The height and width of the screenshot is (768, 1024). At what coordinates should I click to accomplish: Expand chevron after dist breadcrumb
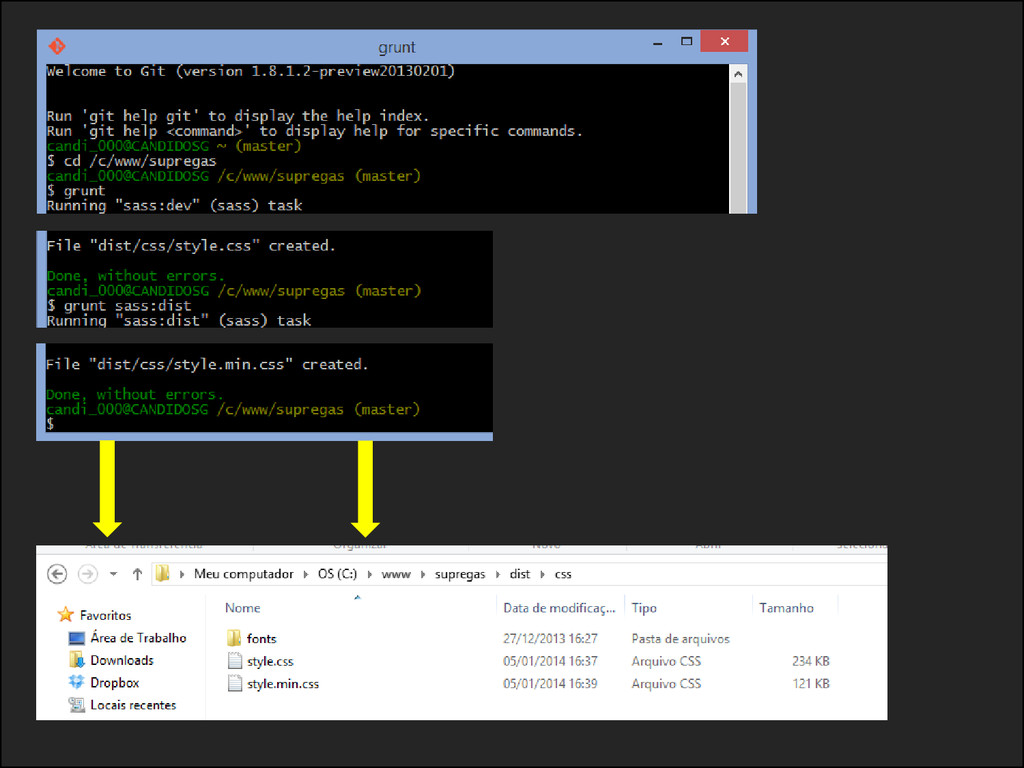pos(542,574)
